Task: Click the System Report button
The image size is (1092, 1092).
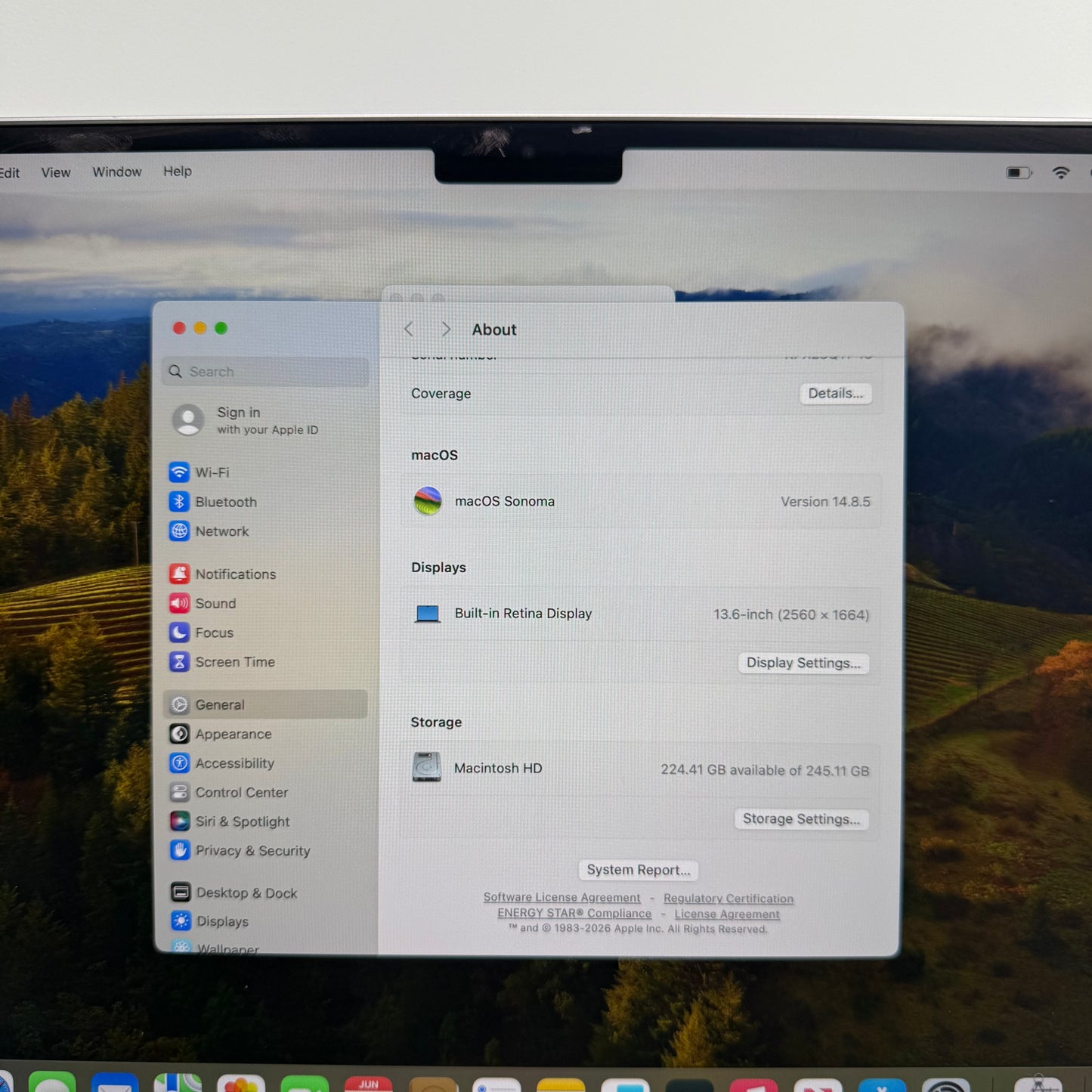Action: 639,870
